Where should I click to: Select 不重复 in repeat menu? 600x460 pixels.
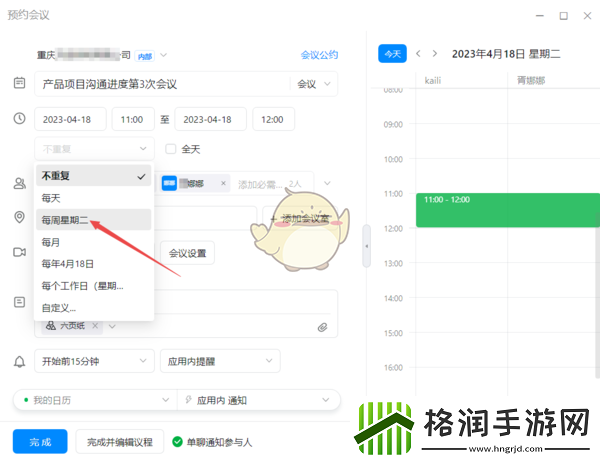pos(94,176)
